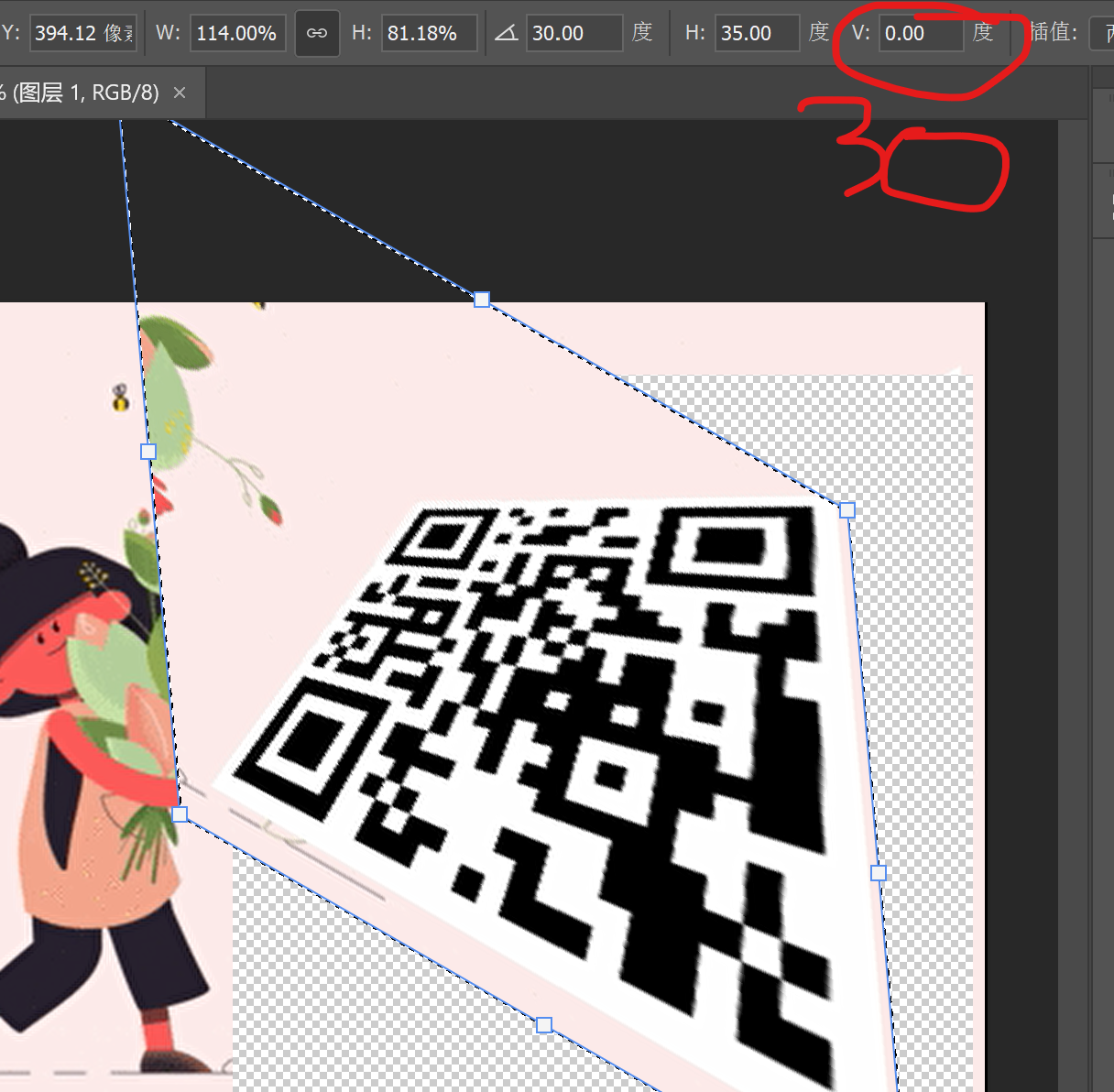The width and height of the screenshot is (1114, 1092).
Task: Click the H height field showing 81.18%
Action: 429,32
